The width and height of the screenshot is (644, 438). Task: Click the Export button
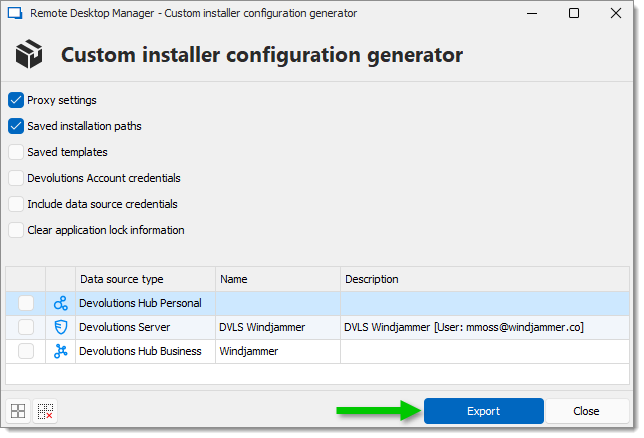coord(484,411)
